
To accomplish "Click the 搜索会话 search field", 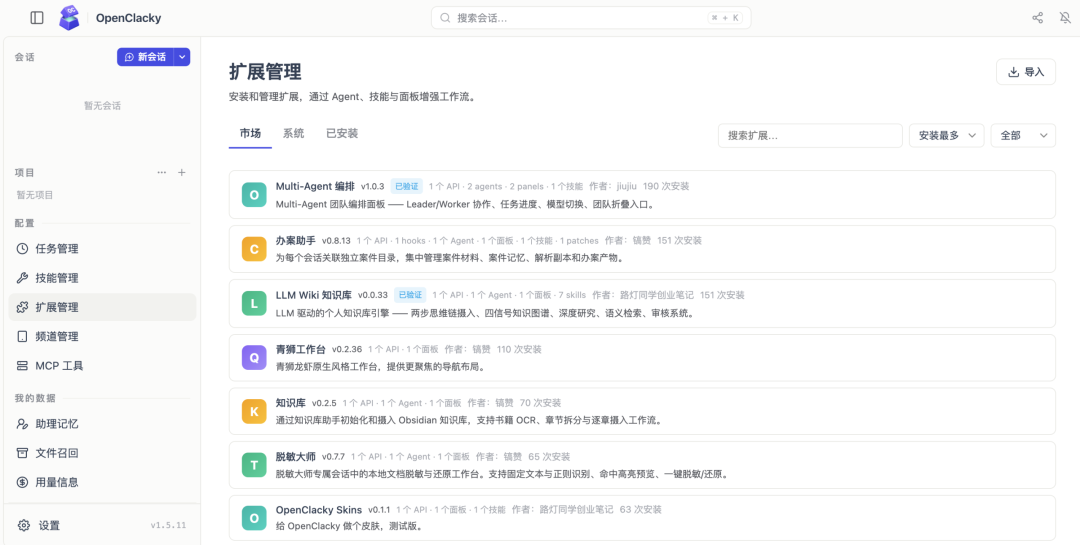I will pyautogui.click(x=591, y=18).
